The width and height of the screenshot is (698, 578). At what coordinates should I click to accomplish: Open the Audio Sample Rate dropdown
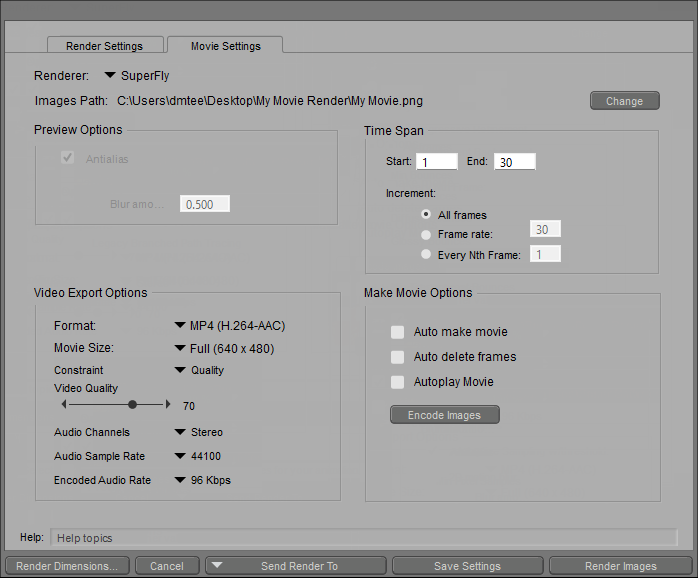click(180, 456)
